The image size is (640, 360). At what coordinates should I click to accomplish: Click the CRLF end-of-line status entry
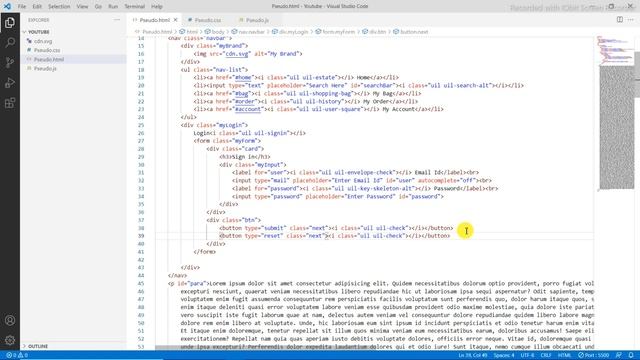[546, 355]
